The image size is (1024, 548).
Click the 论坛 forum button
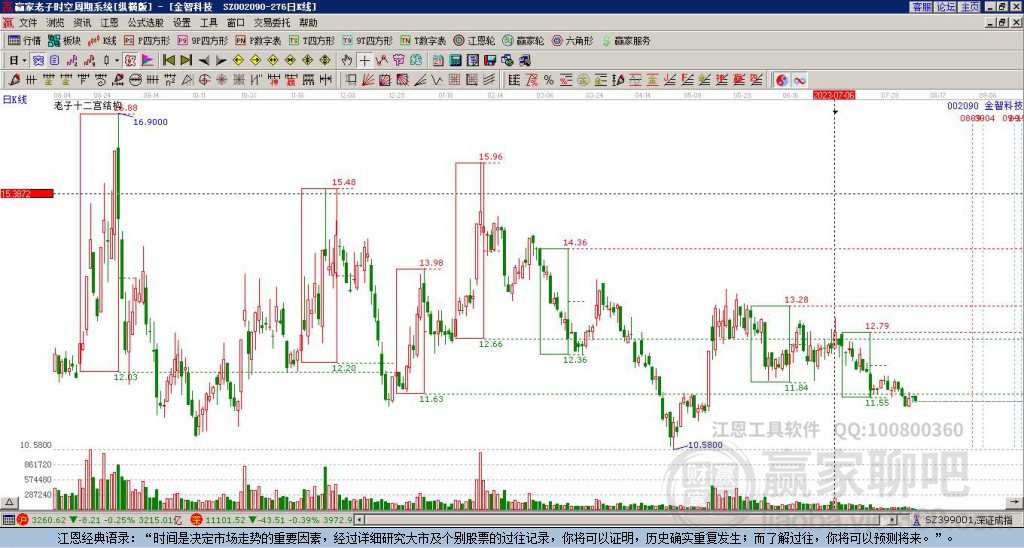pyautogui.click(x=945, y=7)
